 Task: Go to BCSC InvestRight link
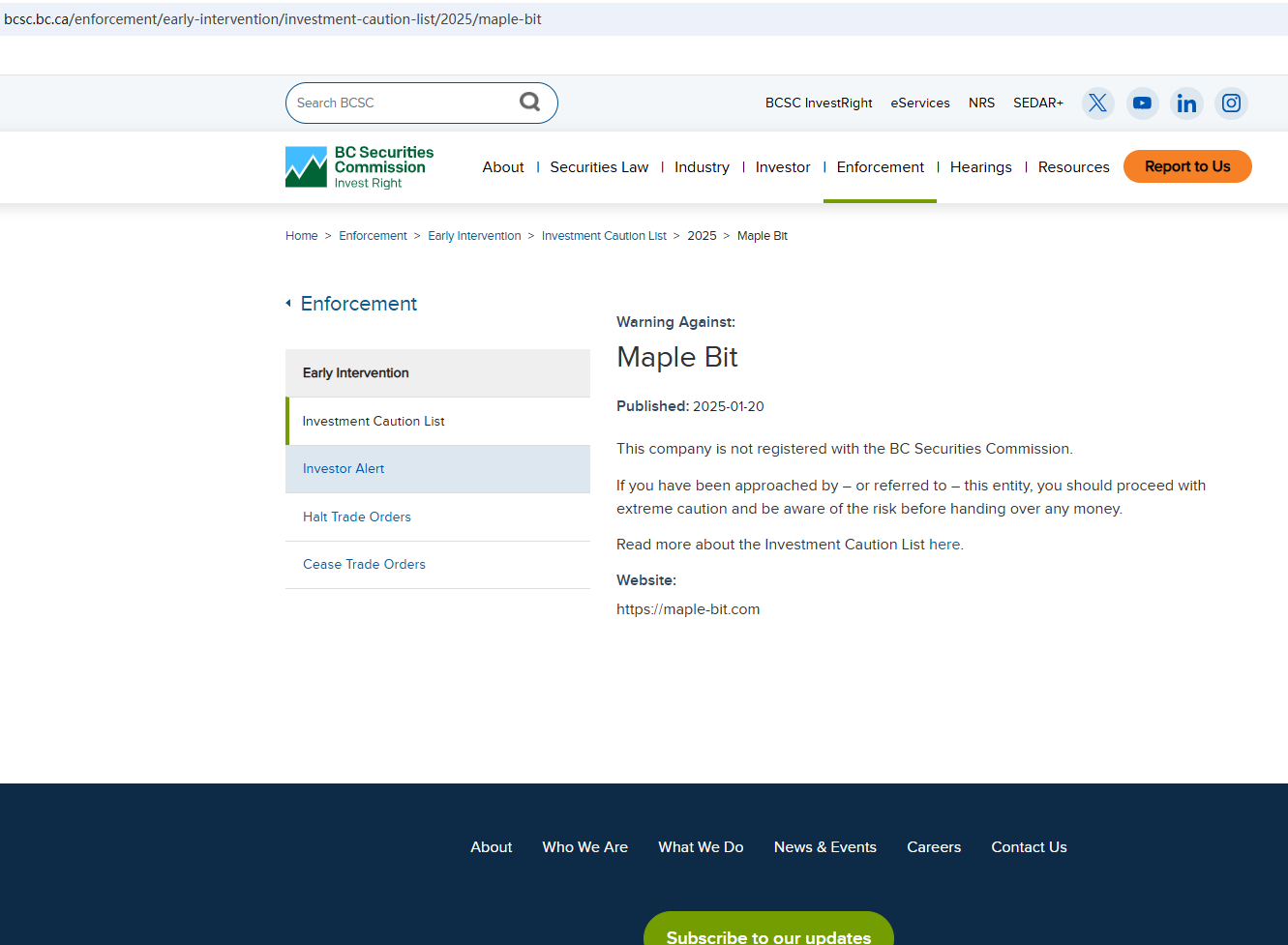coord(819,103)
